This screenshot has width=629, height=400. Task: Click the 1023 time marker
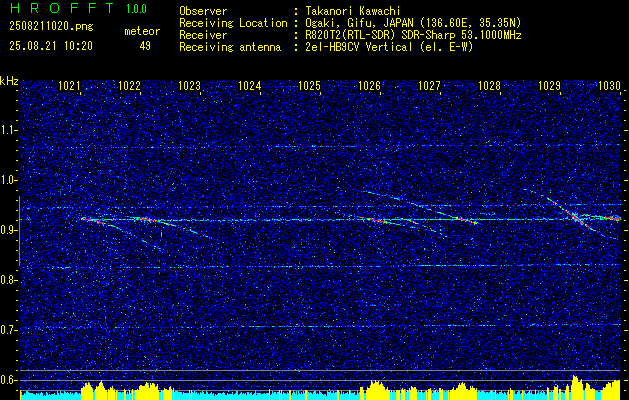189,85
